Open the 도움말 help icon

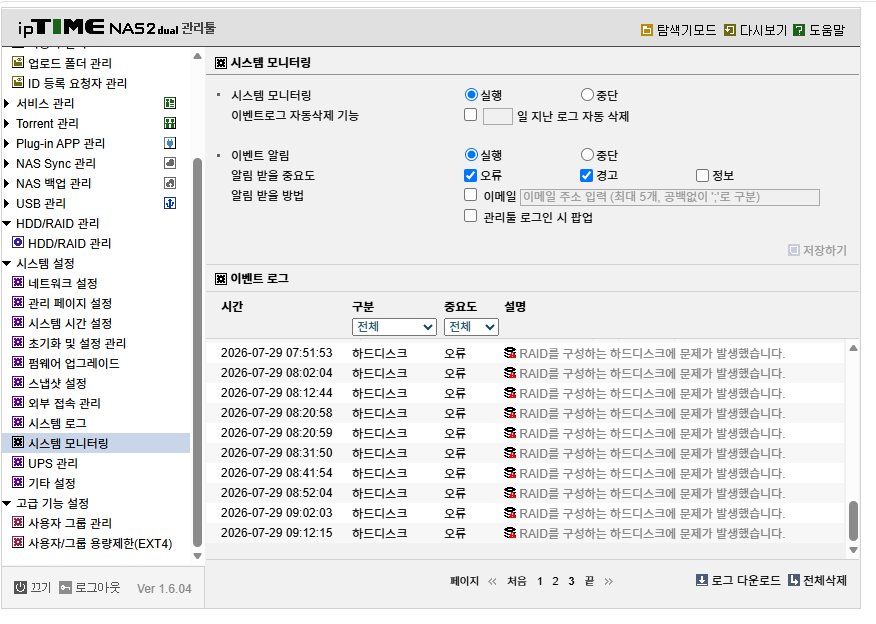click(799, 30)
